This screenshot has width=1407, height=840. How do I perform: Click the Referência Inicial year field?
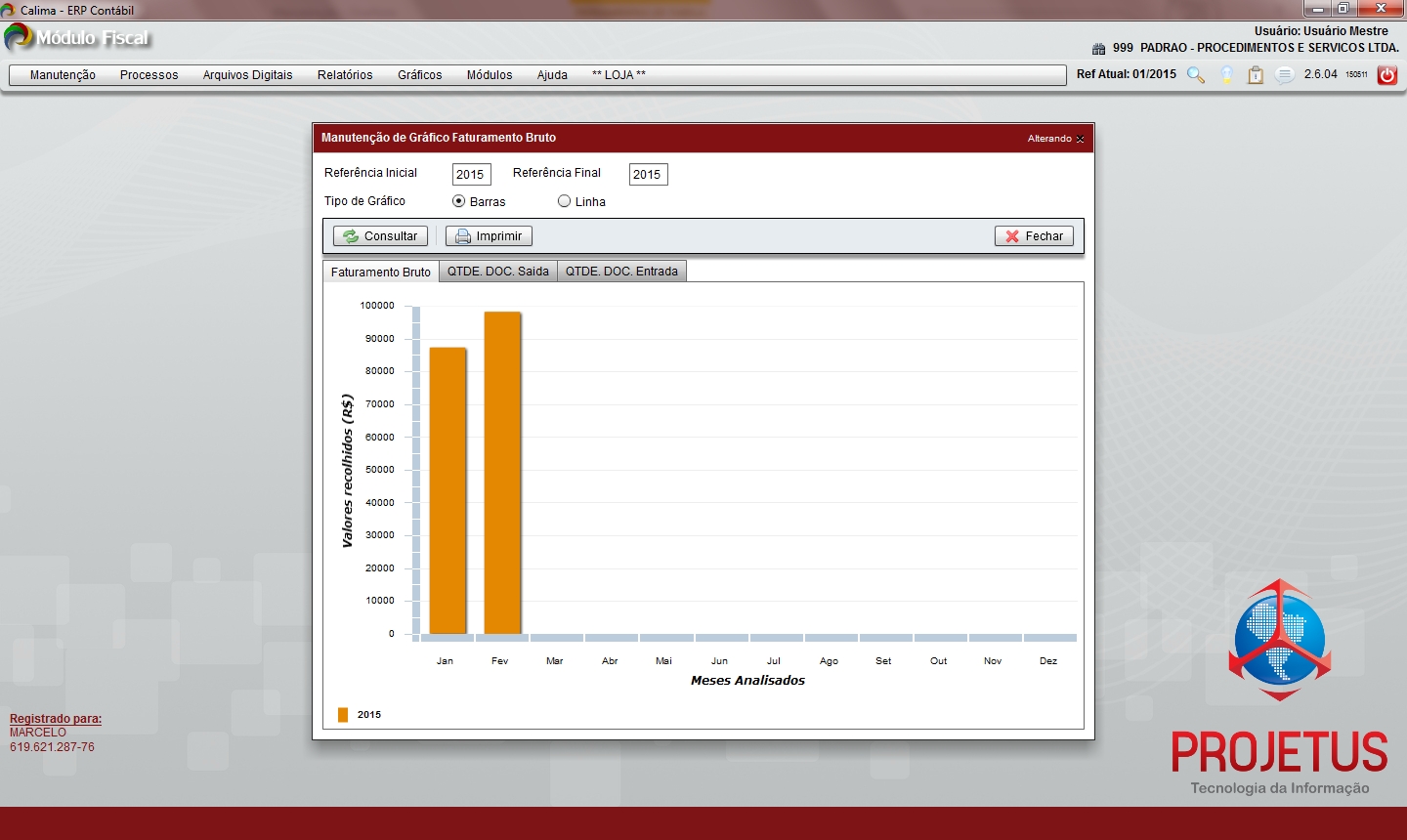471,175
